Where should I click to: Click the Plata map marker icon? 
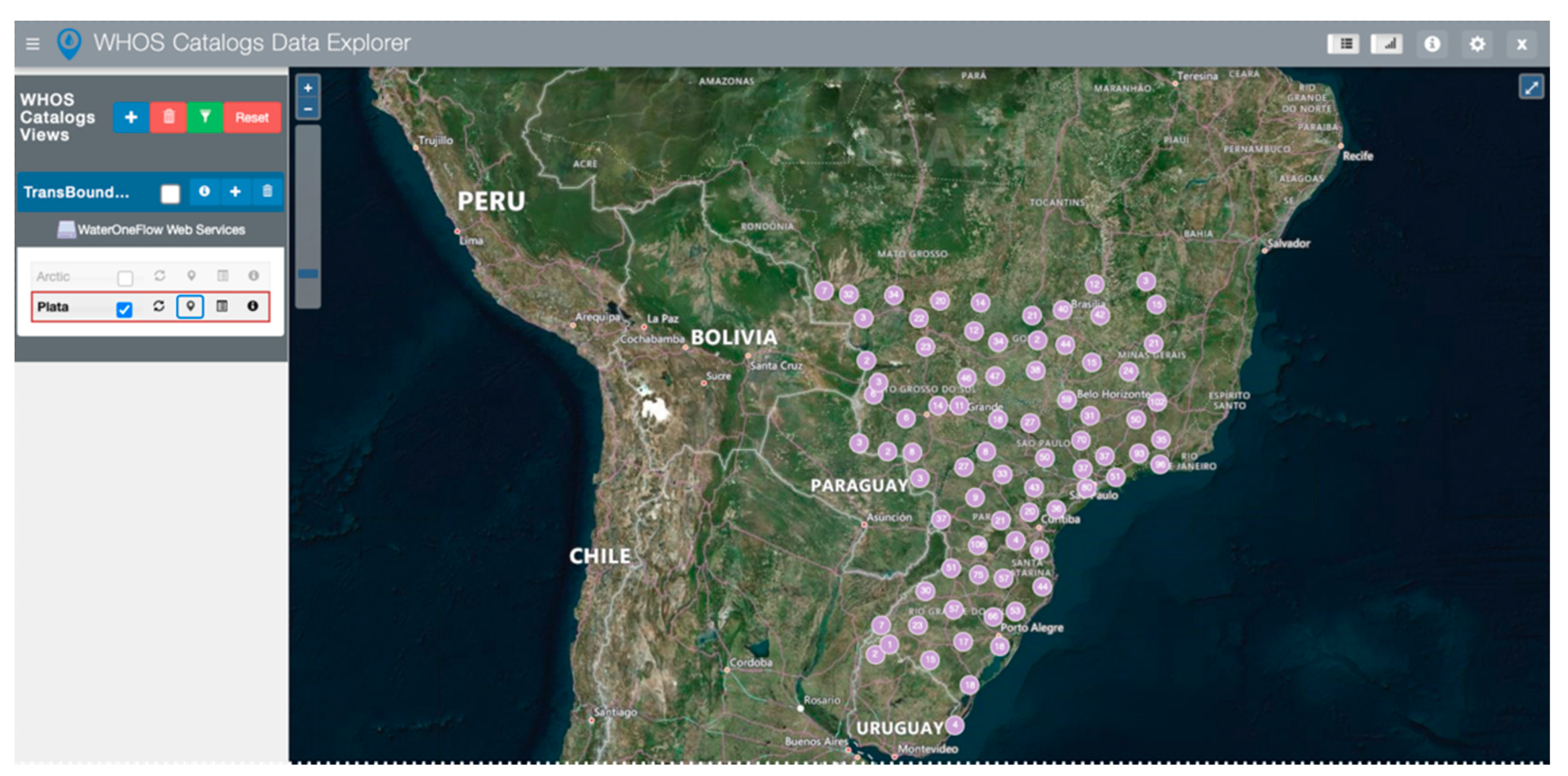(x=190, y=306)
